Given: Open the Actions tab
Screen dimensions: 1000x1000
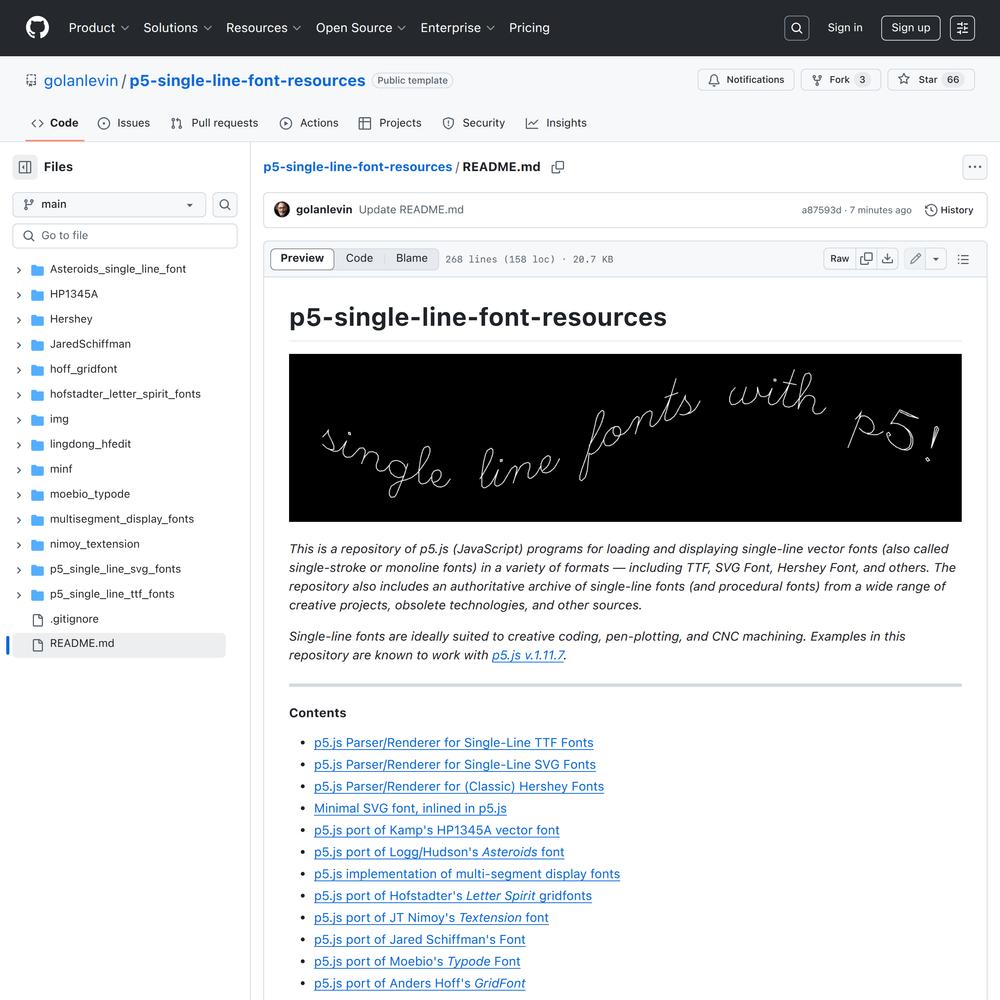Looking at the screenshot, I should tap(309, 123).
